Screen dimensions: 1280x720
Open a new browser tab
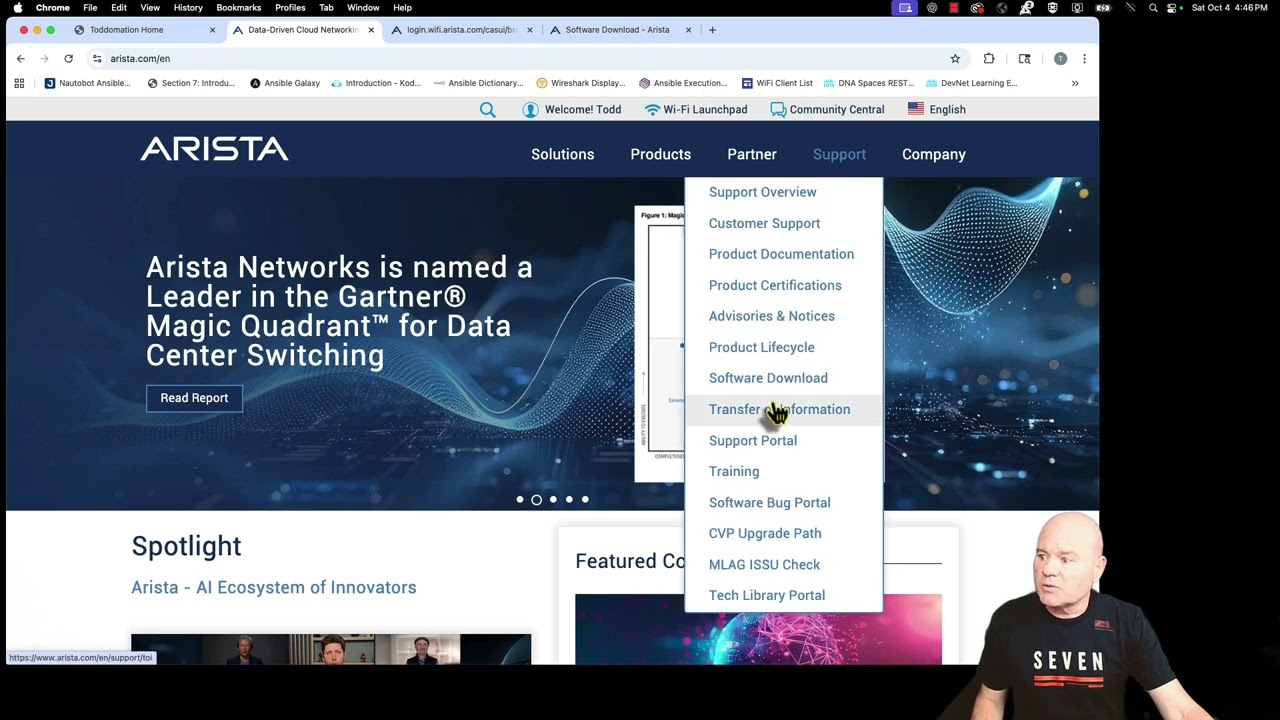(712, 30)
